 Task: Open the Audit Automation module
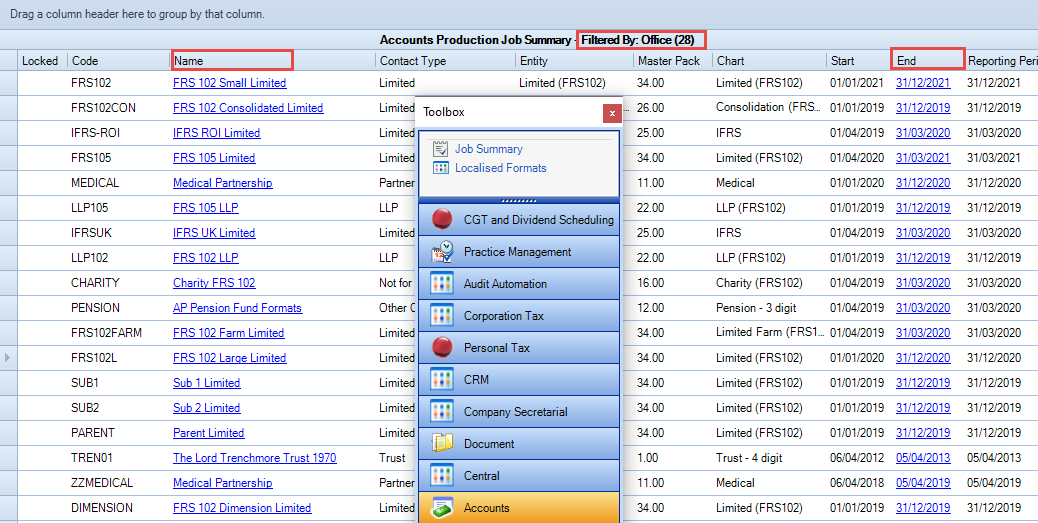(519, 283)
